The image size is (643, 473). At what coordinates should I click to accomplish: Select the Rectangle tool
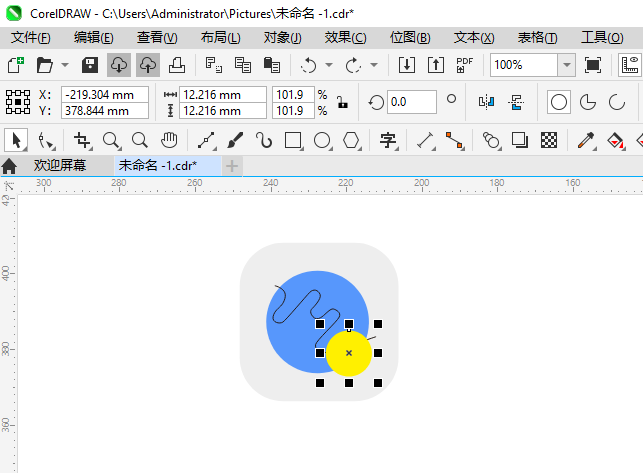[293, 140]
